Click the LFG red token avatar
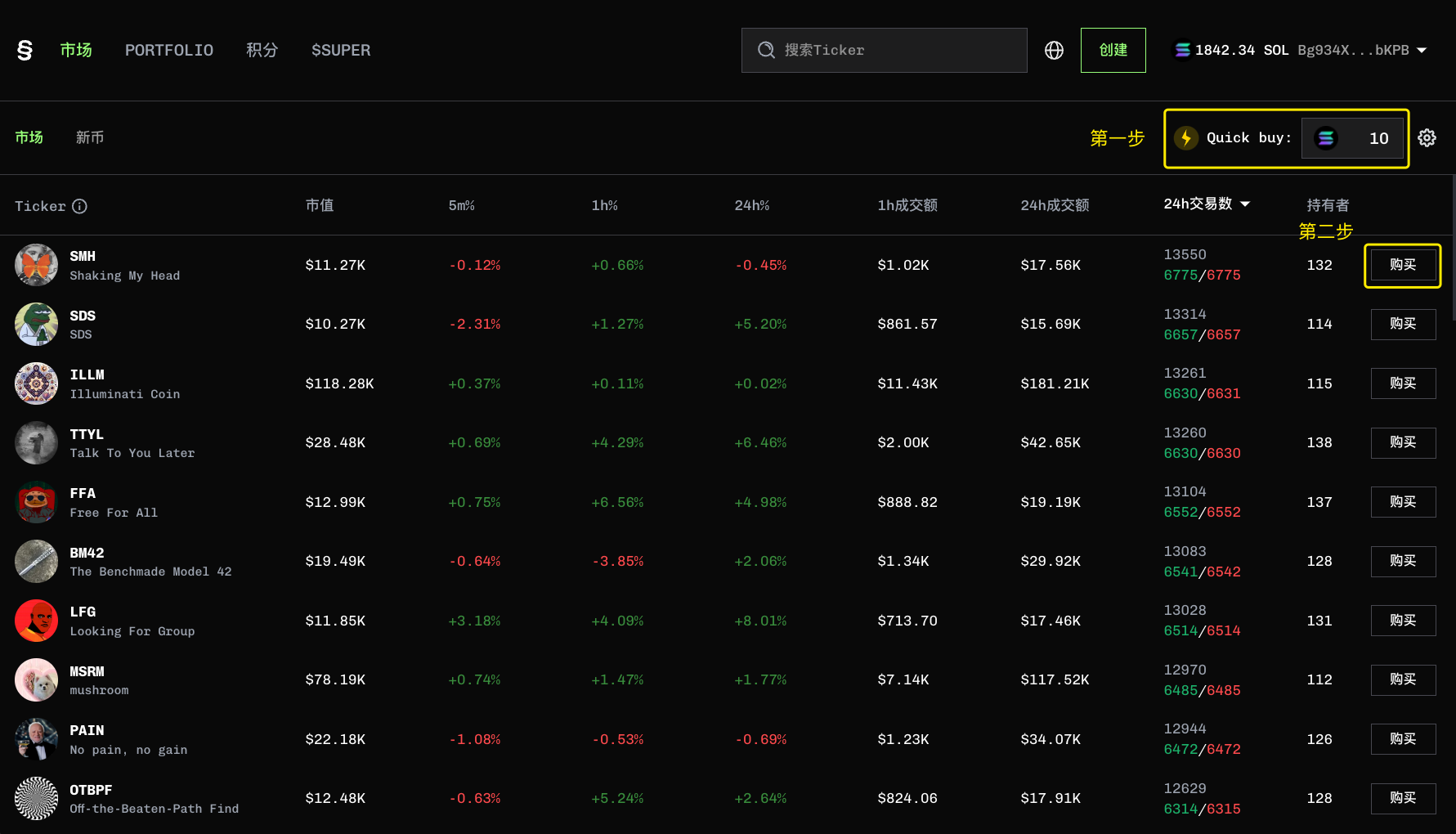The image size is (1456, 834). click(x=36, y=621)
